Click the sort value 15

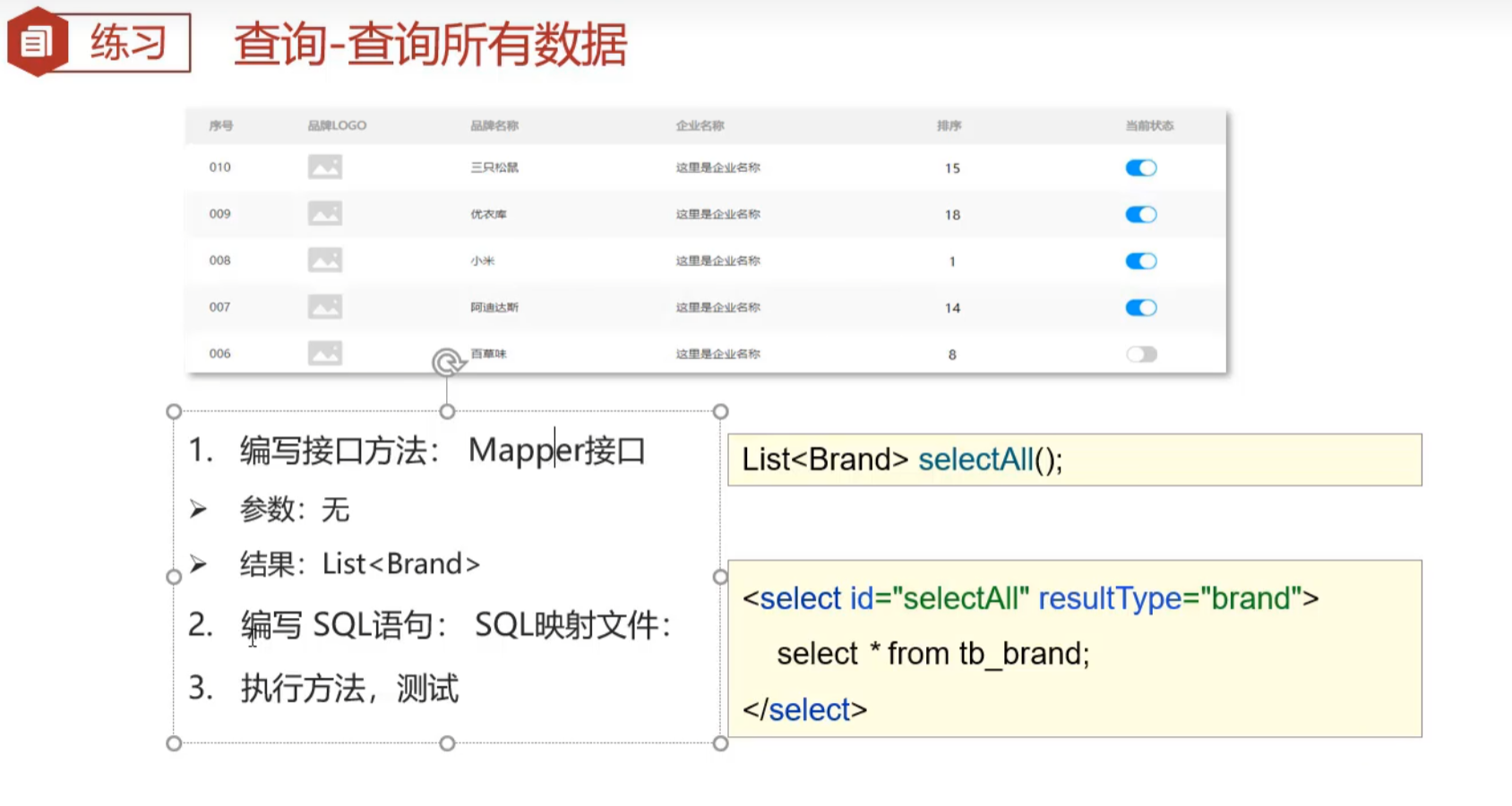pos(952,168)
